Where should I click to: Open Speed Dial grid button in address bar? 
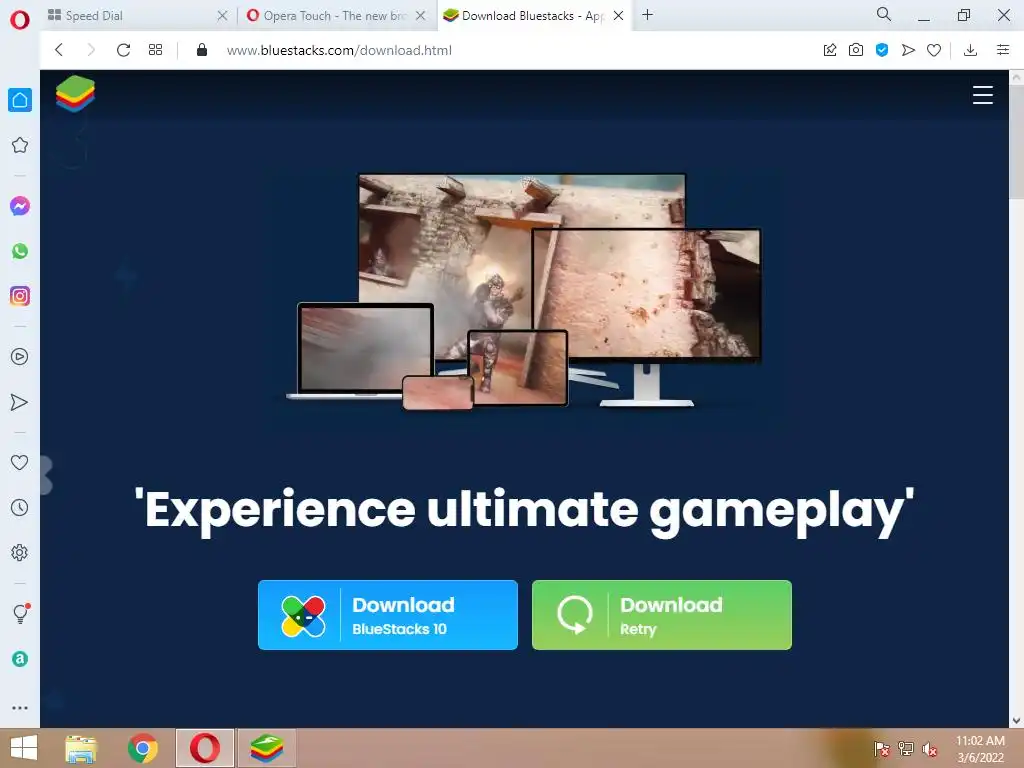pyautogui.click(x=155, y=50)
